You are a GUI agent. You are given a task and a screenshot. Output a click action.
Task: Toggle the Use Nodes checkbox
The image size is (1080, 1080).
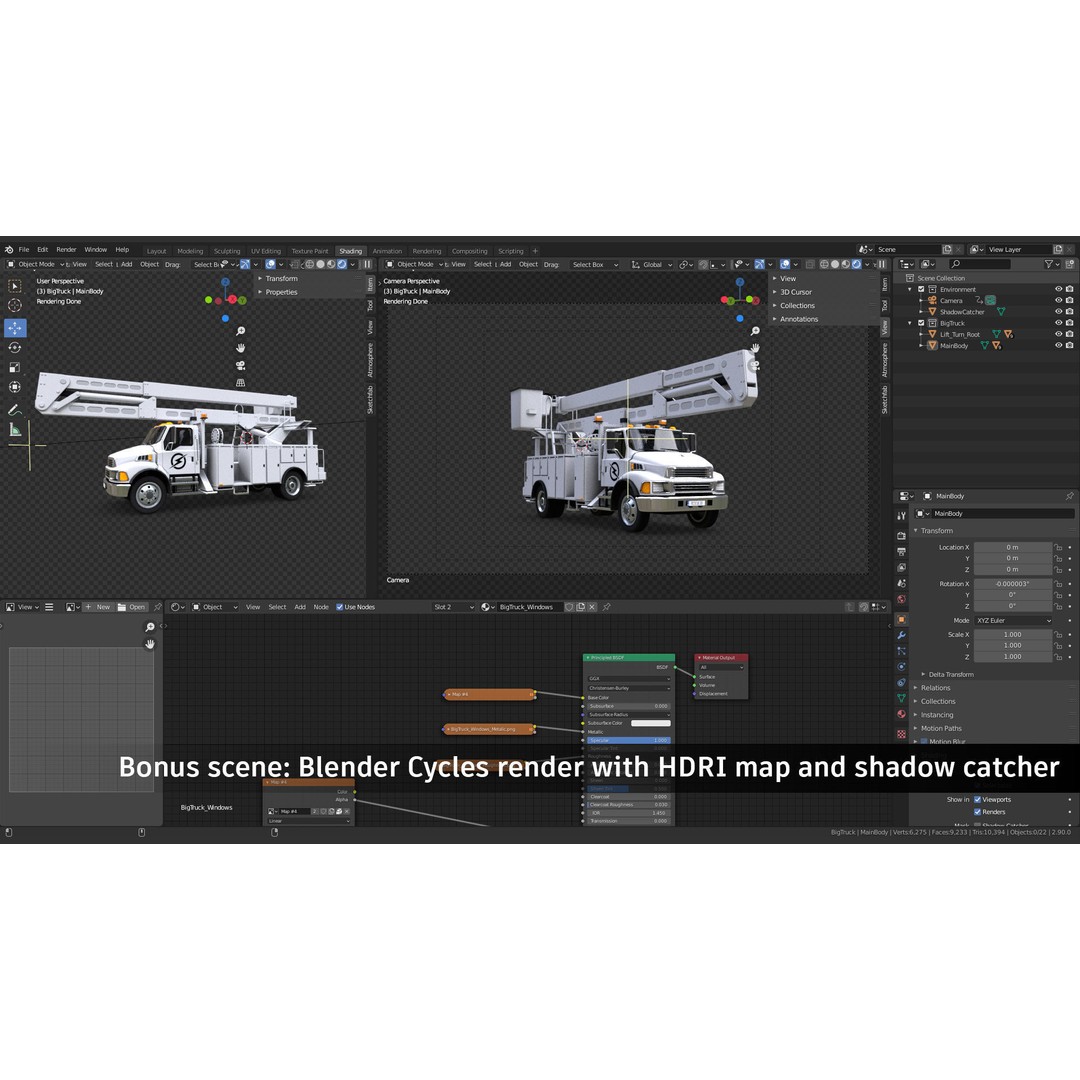[x=340, y=607]
